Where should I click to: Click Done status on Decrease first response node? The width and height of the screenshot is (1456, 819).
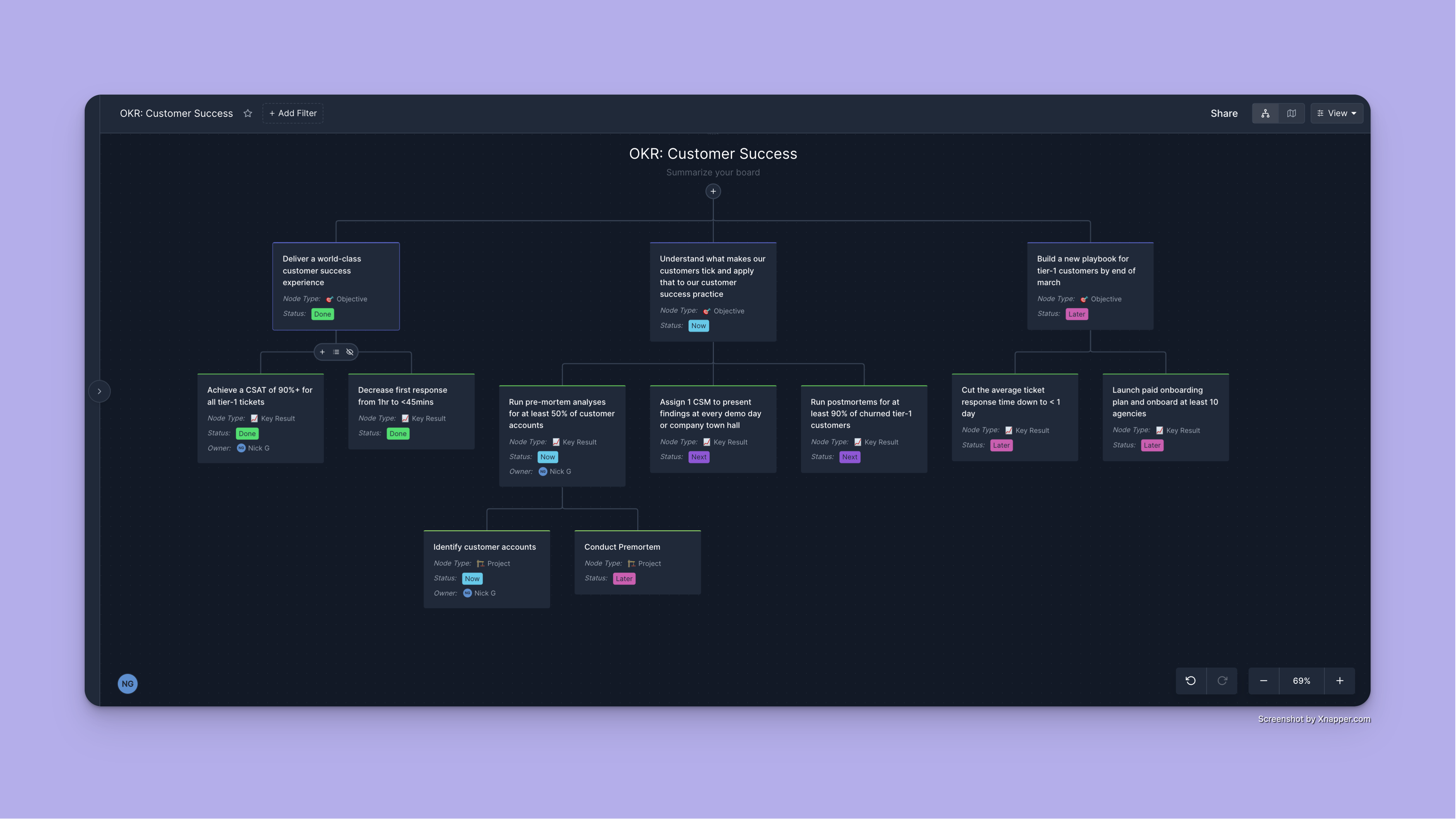pyautogui.click(x=398, y=434)
